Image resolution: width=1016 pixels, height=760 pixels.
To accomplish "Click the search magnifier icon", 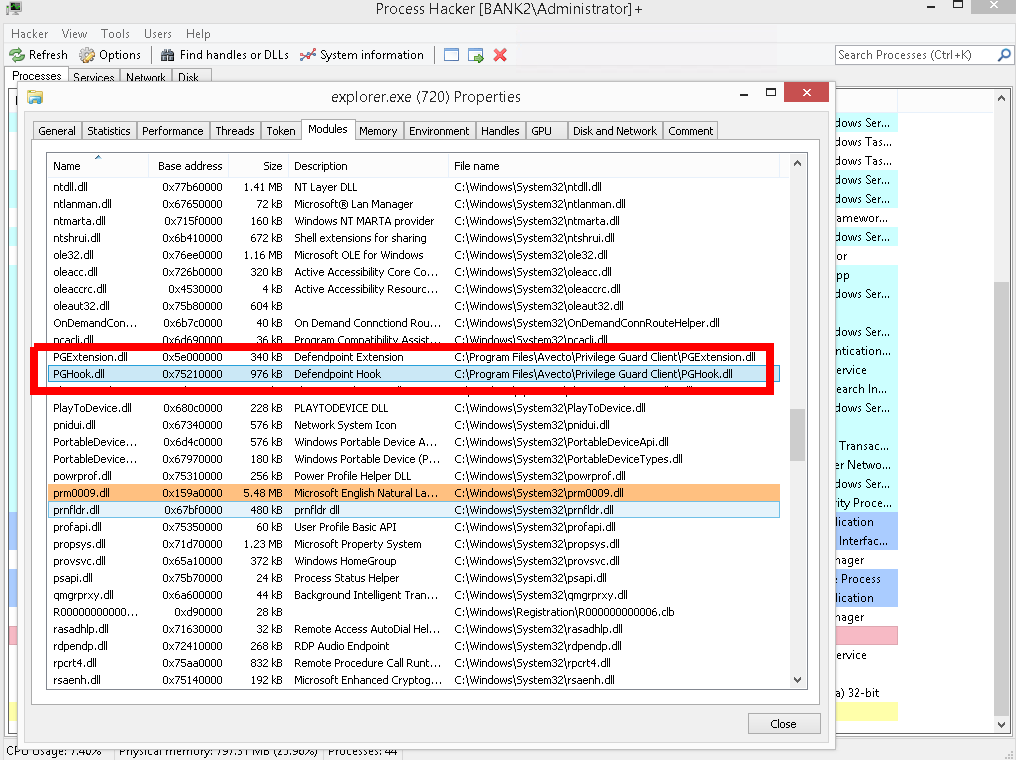I will (1003, 55).
